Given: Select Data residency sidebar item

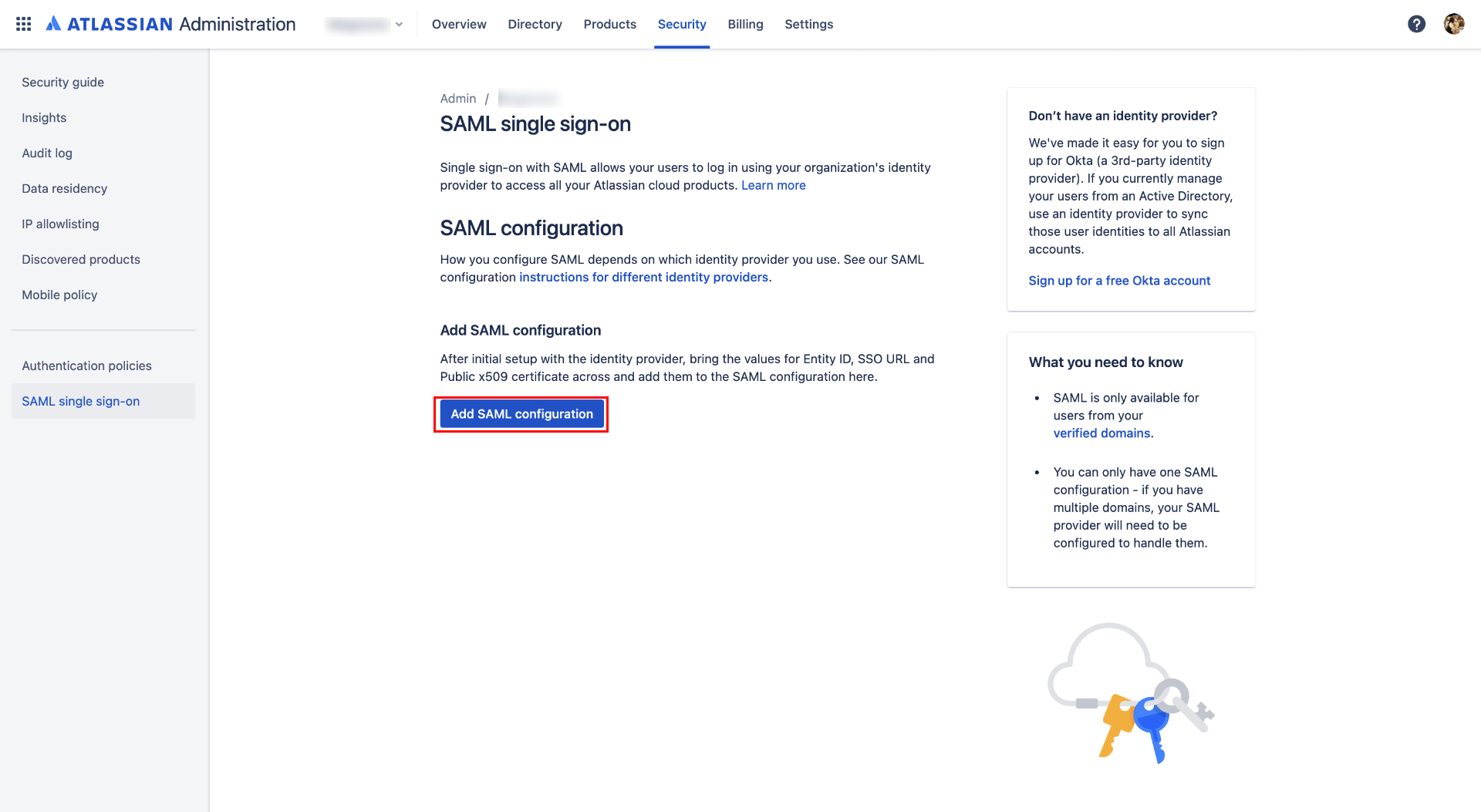Looking at the screenshot, I should point(103,189).
